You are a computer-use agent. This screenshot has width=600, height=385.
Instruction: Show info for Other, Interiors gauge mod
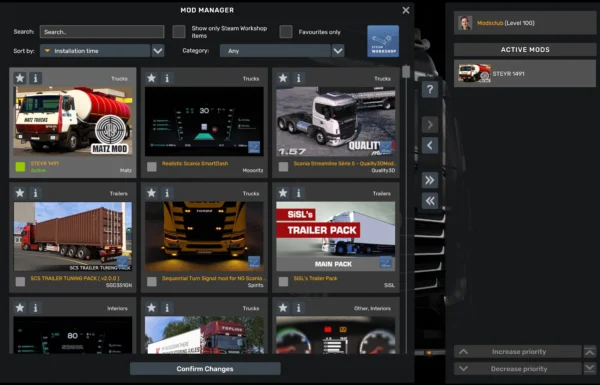click(298, 308)
